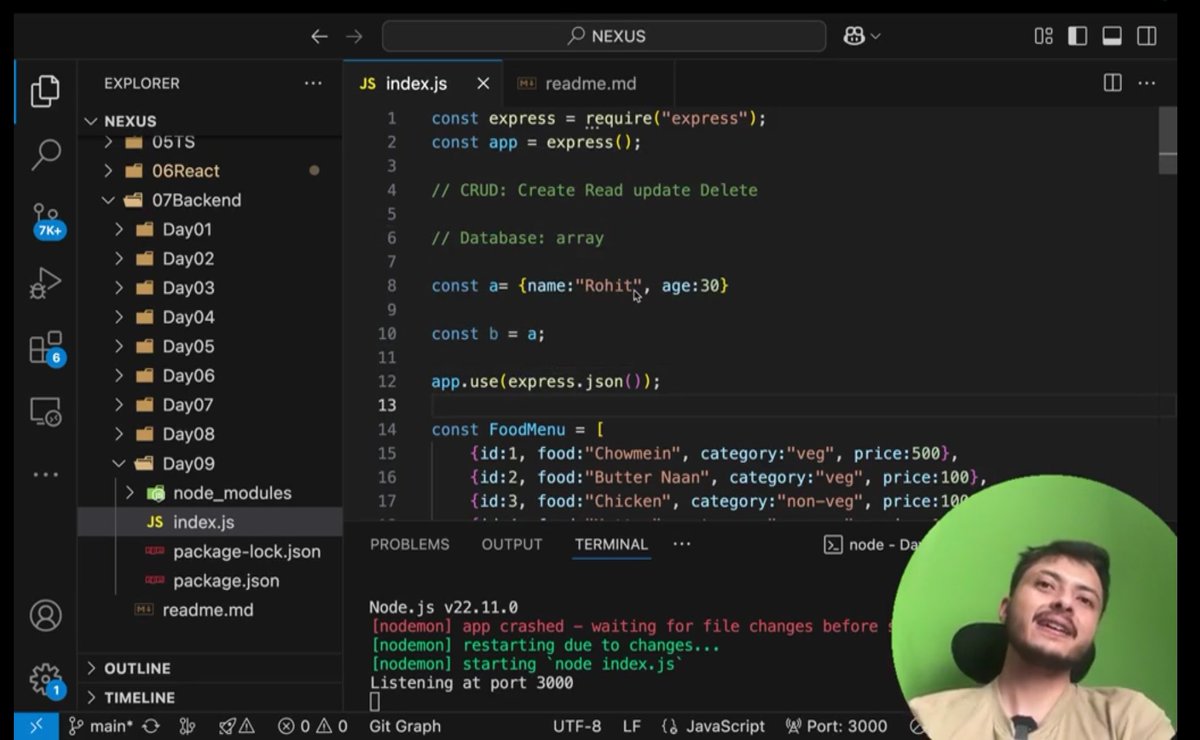This screenshot has width=1200, height=740.
Task: Open the Run and Debug panel
Action: 44,283
